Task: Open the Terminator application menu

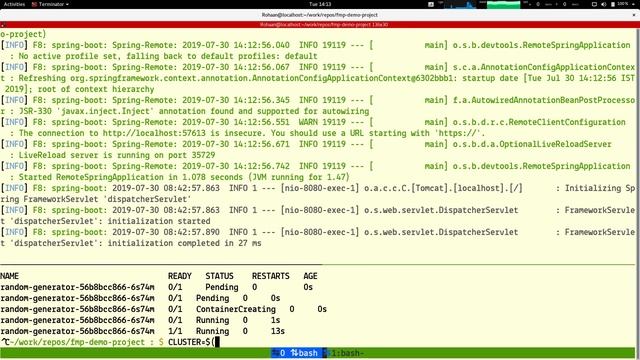Action: pyautogui.click(x=50, y=4)
